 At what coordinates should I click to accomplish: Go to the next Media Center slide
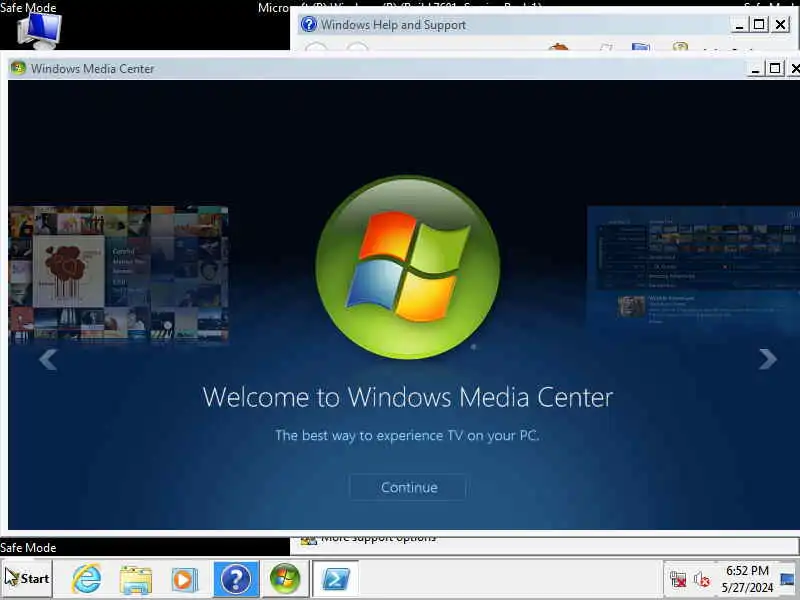click(x=767, y=359)
